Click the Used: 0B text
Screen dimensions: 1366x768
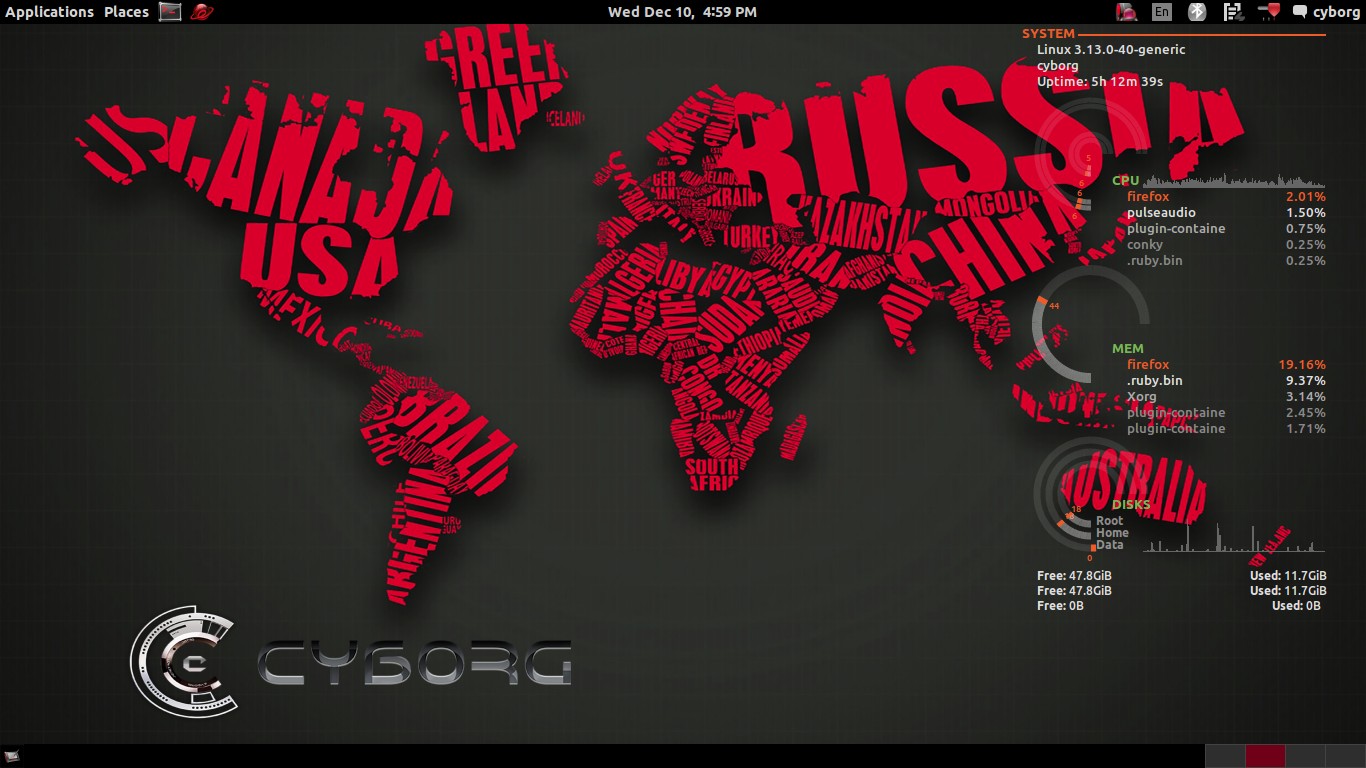coord(1296,606)
